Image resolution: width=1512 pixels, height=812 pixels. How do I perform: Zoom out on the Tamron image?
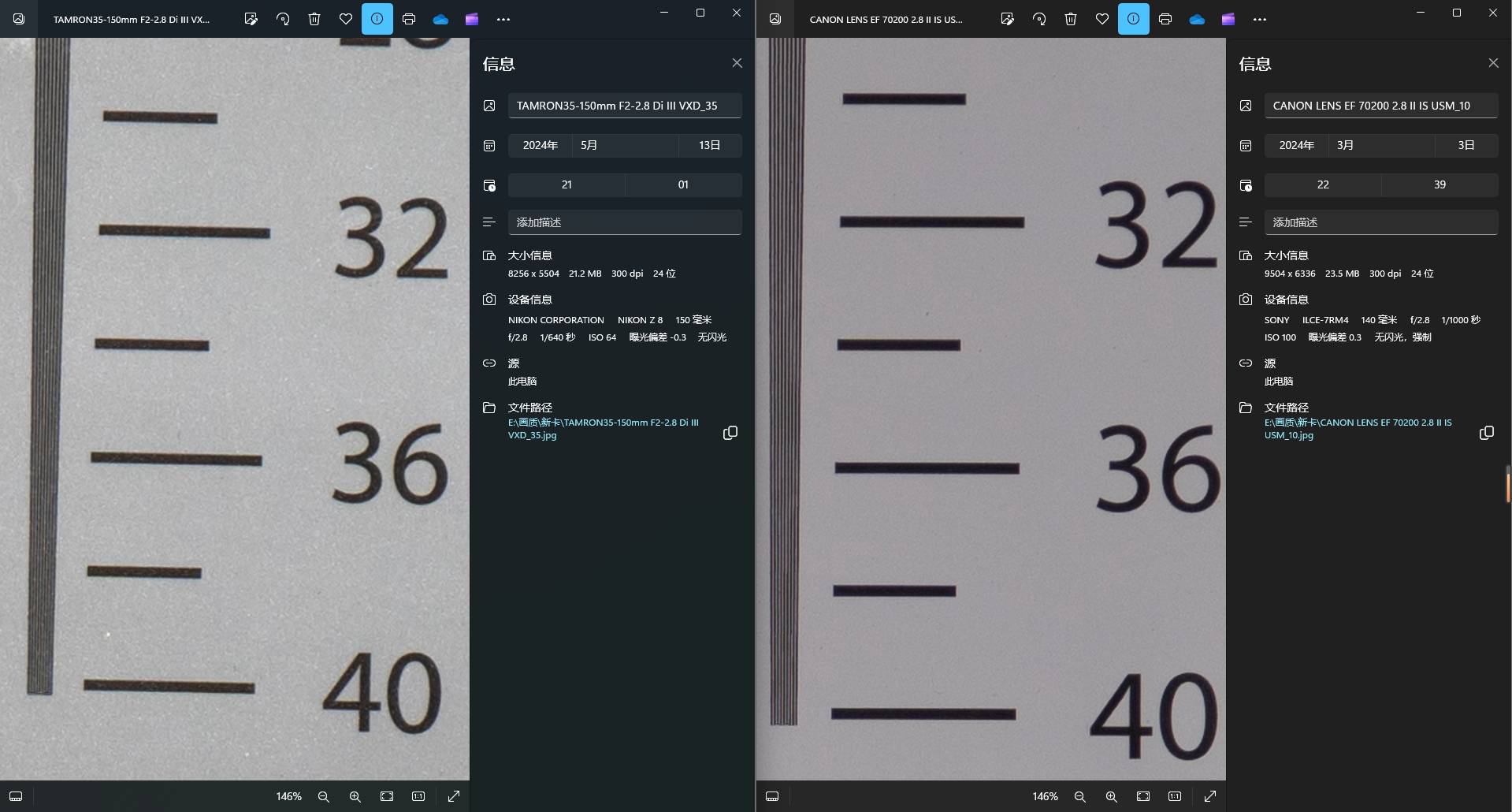coord(323,796)
